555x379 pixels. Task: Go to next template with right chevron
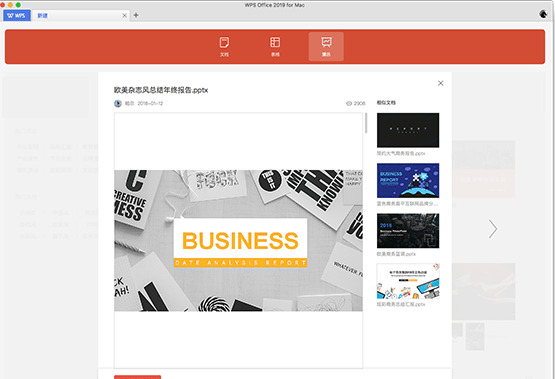coord(493,229)
